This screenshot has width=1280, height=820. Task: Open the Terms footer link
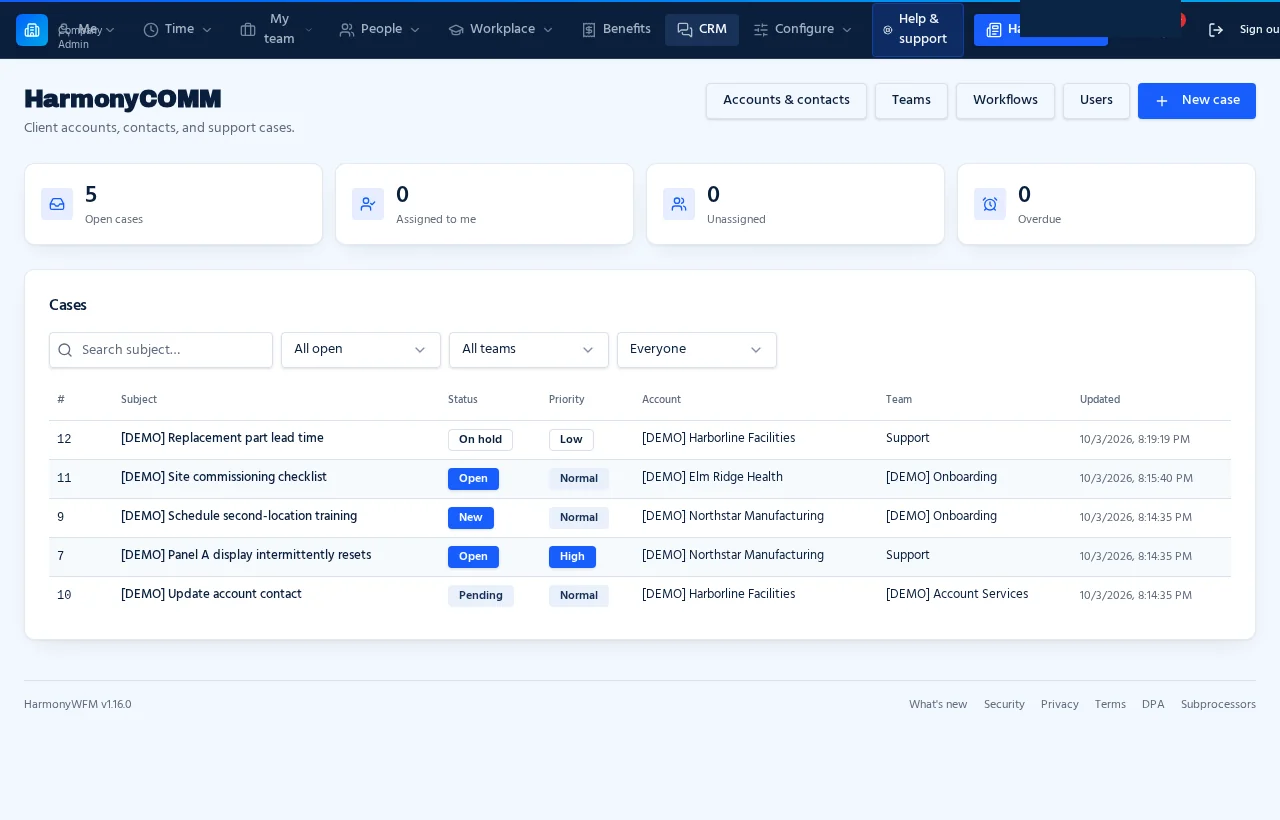(x=1110, y=705)
